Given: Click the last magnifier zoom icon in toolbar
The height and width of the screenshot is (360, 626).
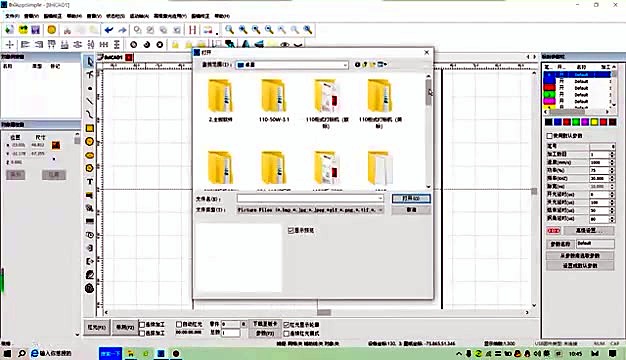Looking at the screenshot, I should (307, 30).
